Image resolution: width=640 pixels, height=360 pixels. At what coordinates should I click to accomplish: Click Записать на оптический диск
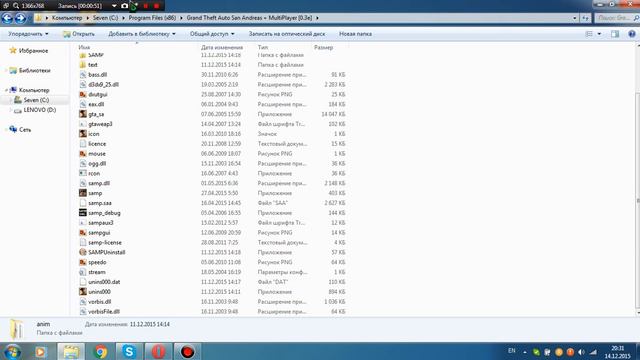[x=287, y=34]
